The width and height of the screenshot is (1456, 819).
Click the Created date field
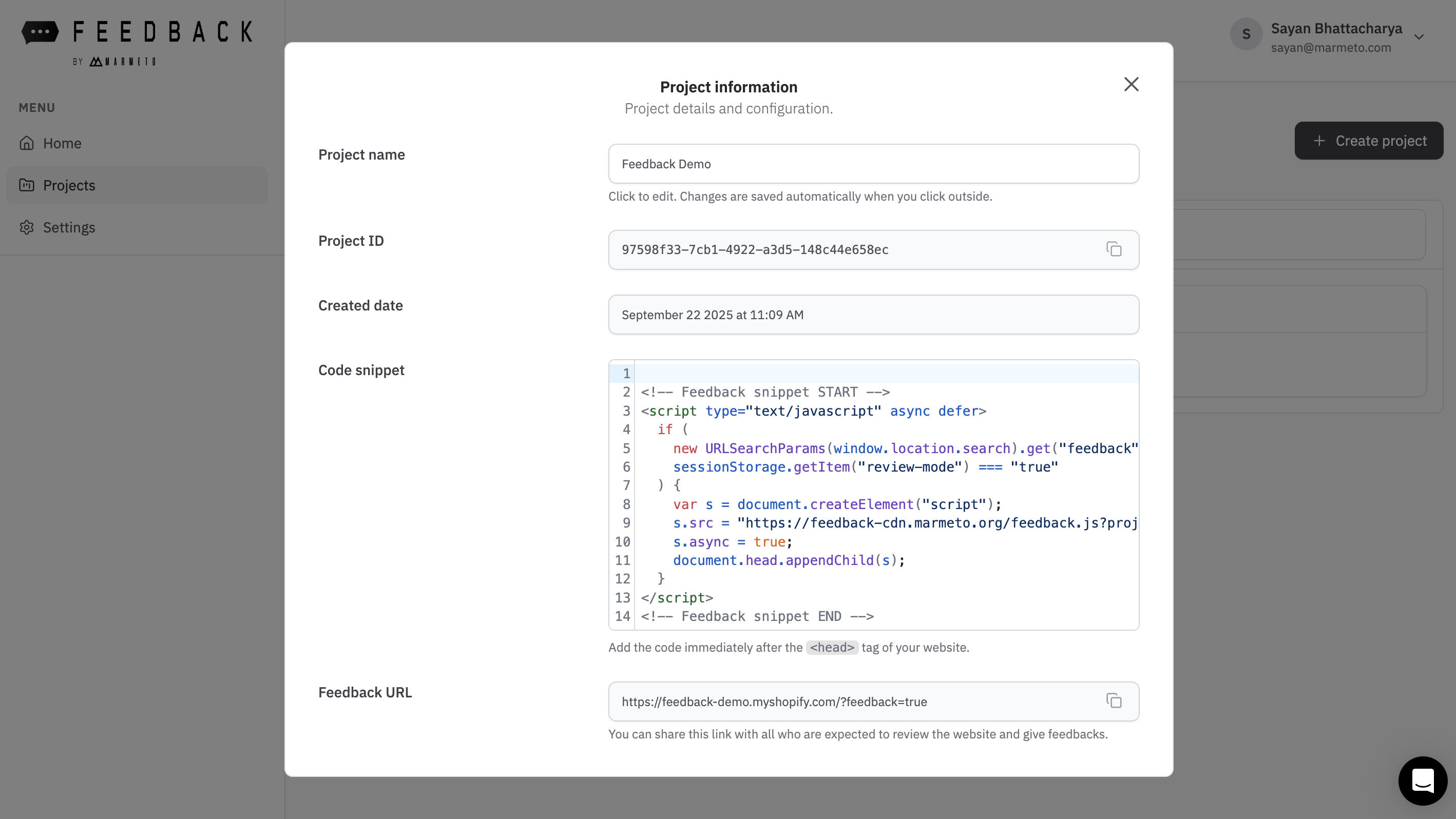[873, 315]
